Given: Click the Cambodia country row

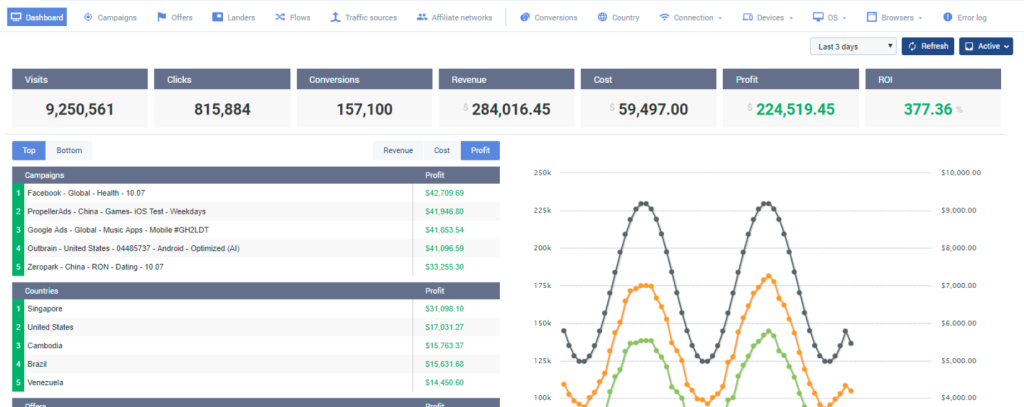Looking at the screenshot, I should pos(256,345).
